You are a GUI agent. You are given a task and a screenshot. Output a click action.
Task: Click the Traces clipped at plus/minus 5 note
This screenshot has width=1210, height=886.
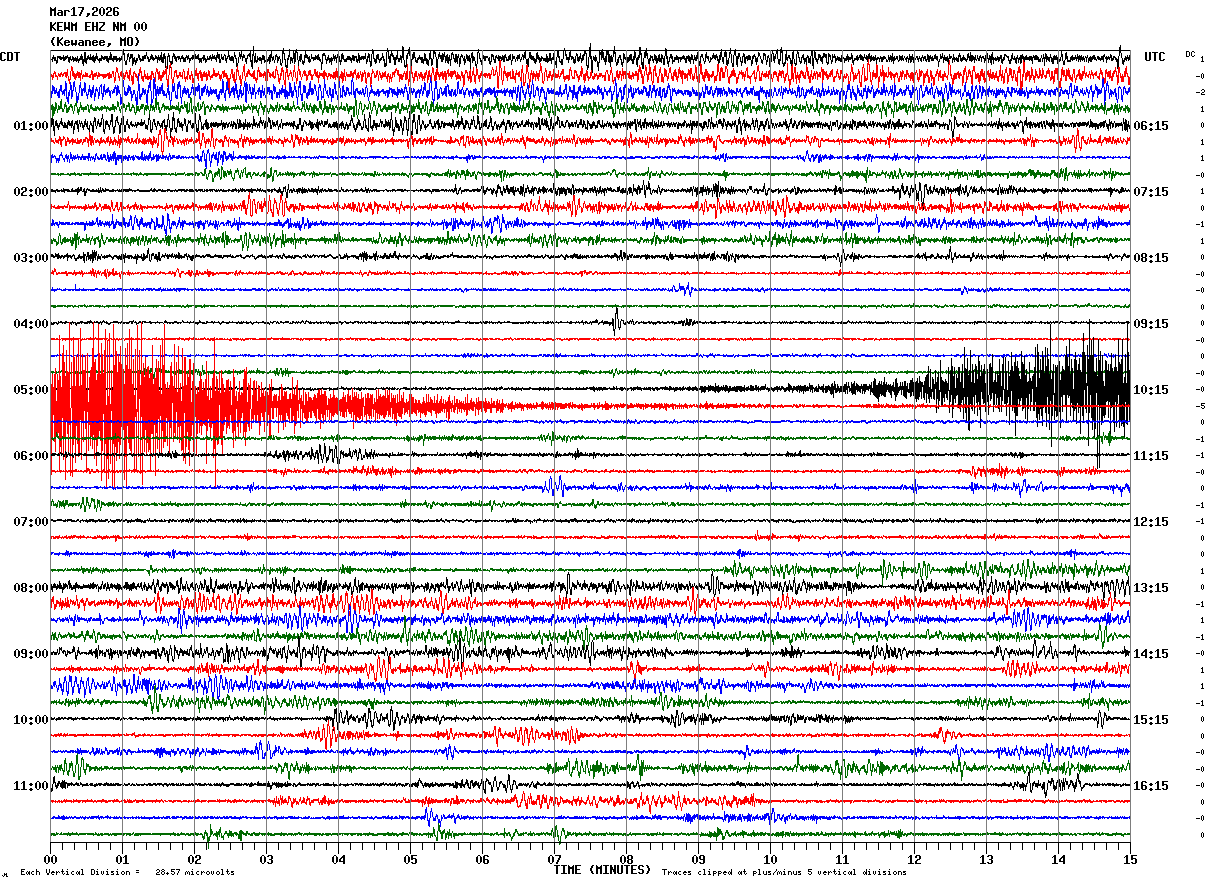click(x=784, y=872)
